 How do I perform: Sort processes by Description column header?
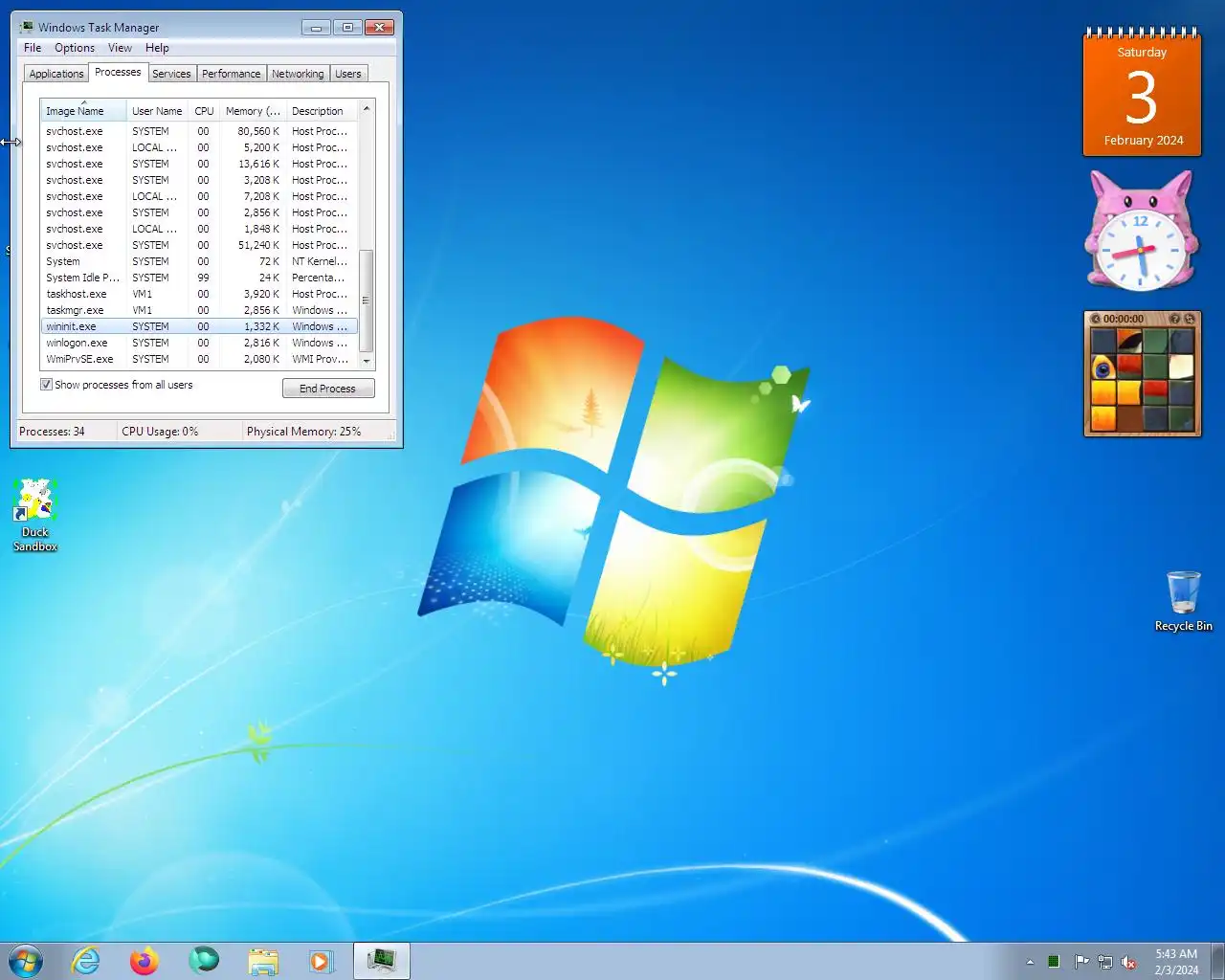(322, 111)
